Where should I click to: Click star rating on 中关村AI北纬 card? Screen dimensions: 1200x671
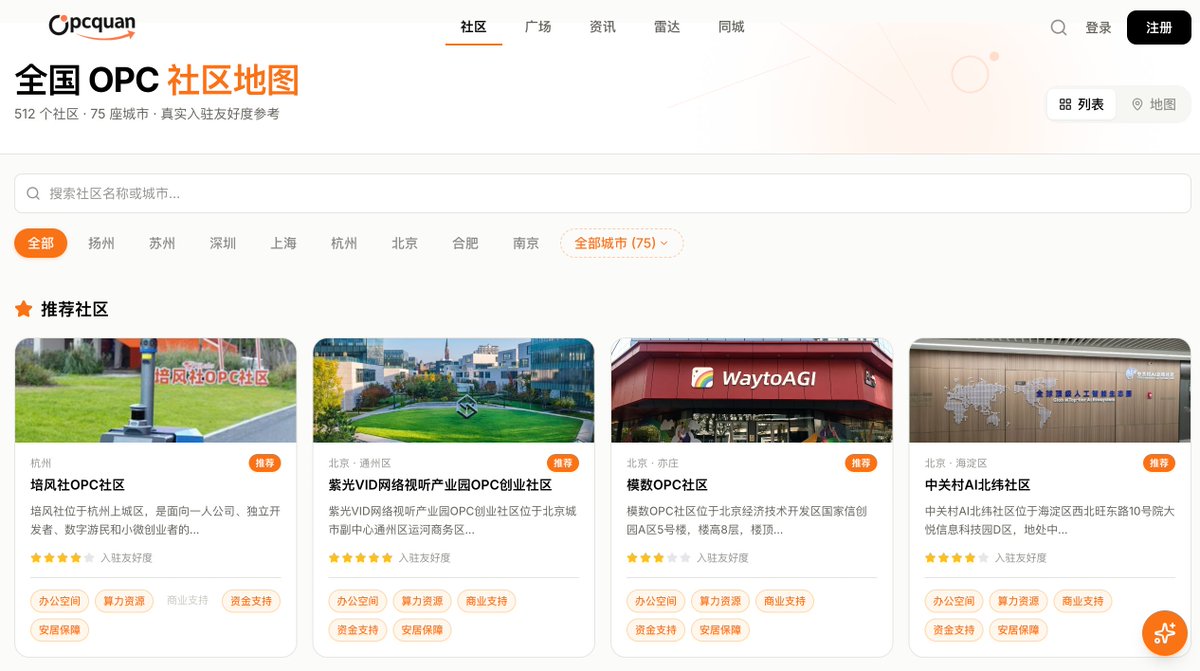pyautogui.click(x=957, y=558)
